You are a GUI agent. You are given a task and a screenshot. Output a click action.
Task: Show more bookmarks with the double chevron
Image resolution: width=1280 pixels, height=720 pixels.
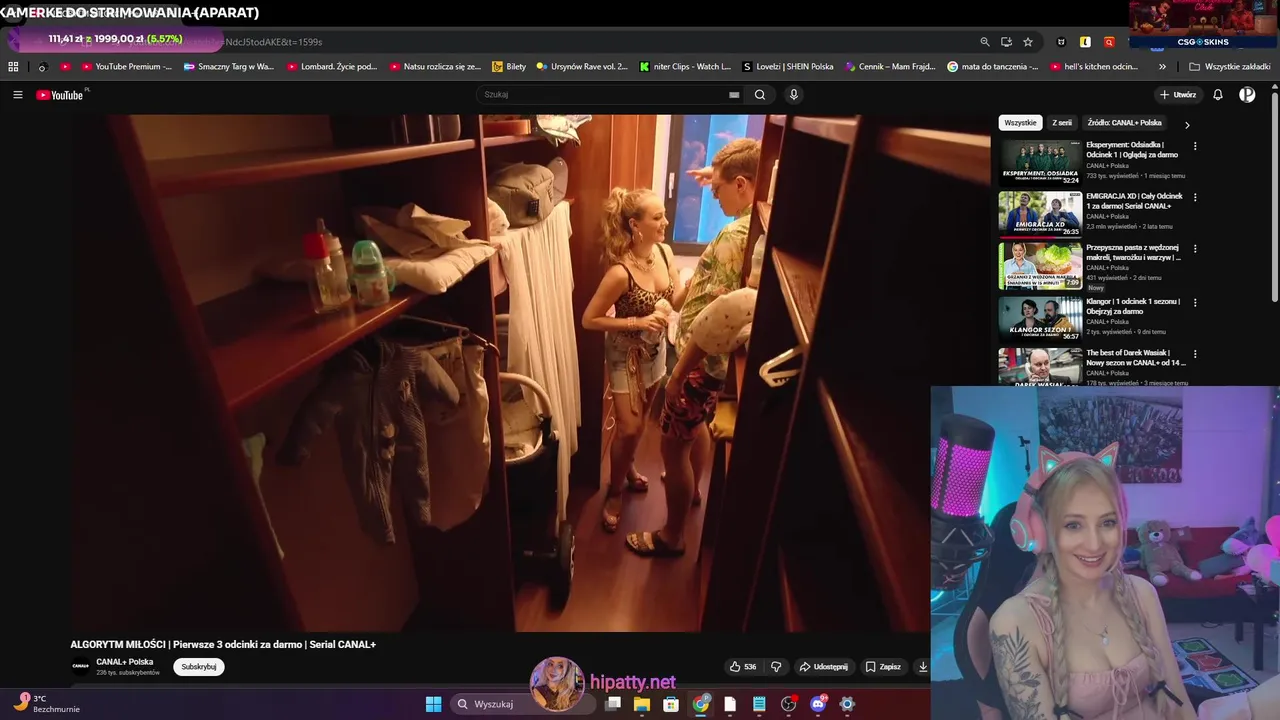tap(1162, 67)
